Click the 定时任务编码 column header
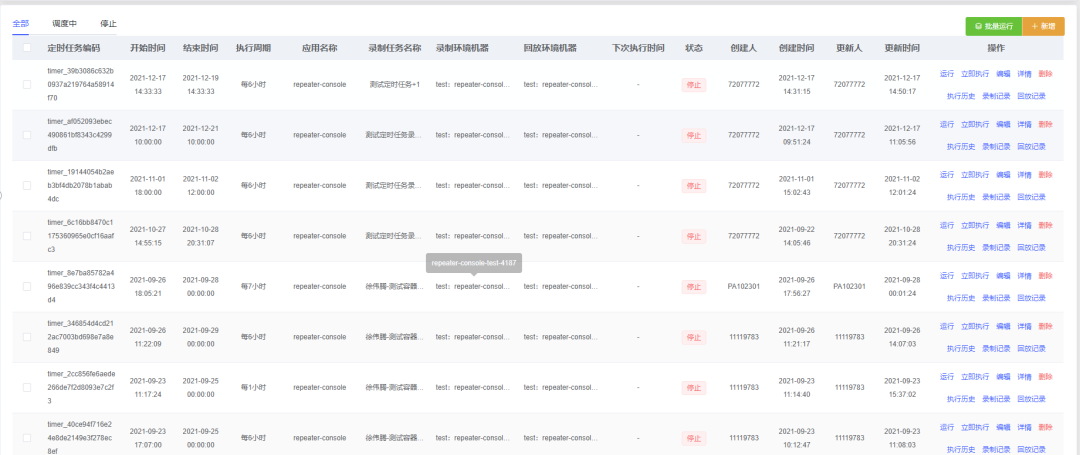 pos(74,48)
